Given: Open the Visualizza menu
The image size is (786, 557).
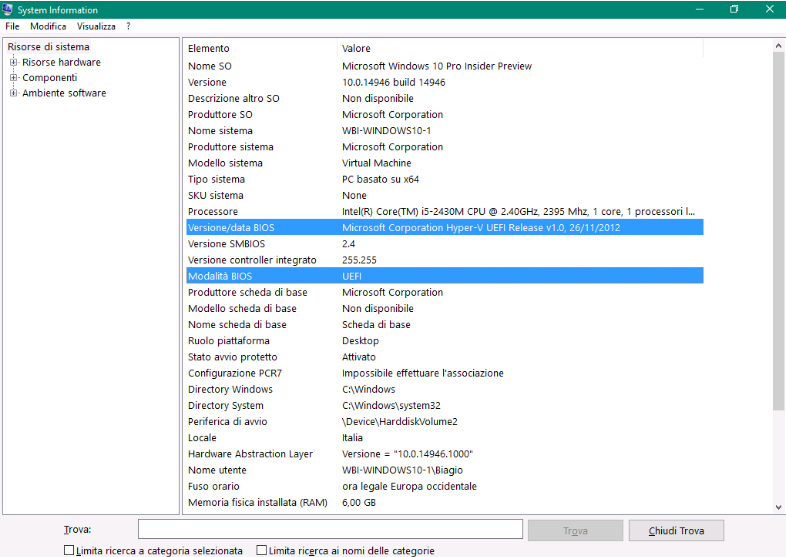Looking at the screenshot, I should (96, 27).
